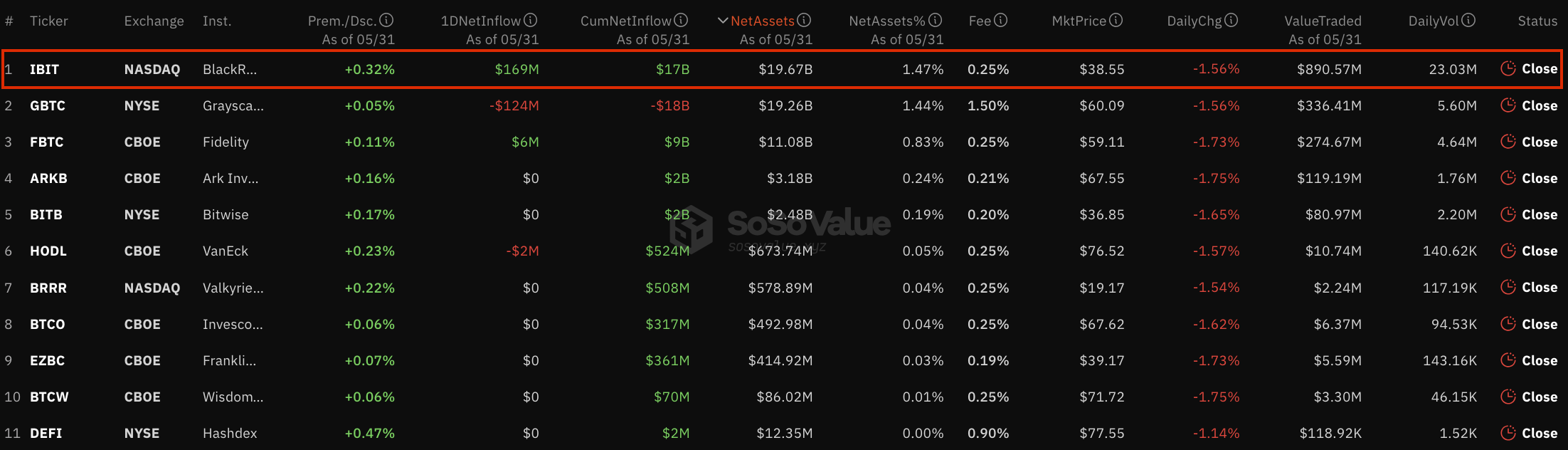Open the DEFI ticker row
Image resolution: width=1568 pixels, height=450 pixels.
(x=784, y=433)
